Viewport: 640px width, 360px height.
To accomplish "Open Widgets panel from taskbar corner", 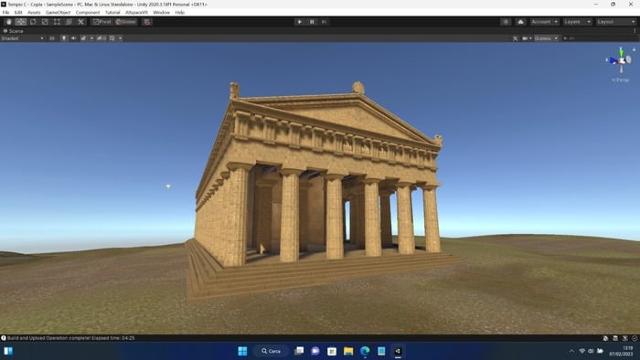I will pos(8,351).
